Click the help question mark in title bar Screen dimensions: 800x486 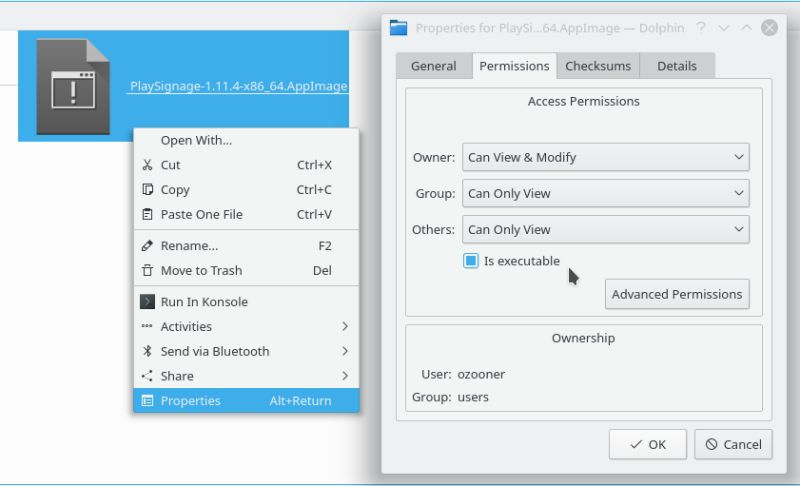701,28
